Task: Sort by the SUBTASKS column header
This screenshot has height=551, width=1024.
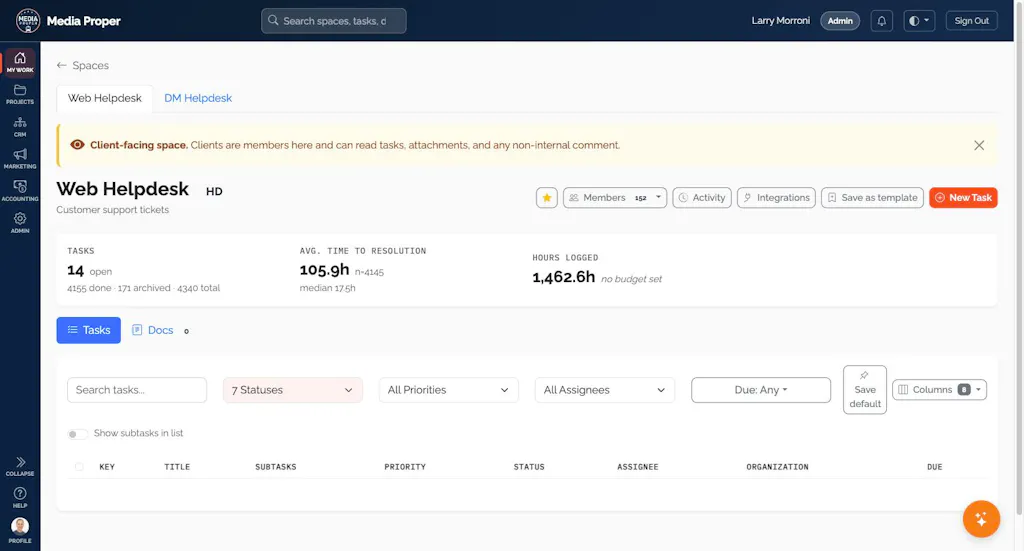Action: click(276, 467)
